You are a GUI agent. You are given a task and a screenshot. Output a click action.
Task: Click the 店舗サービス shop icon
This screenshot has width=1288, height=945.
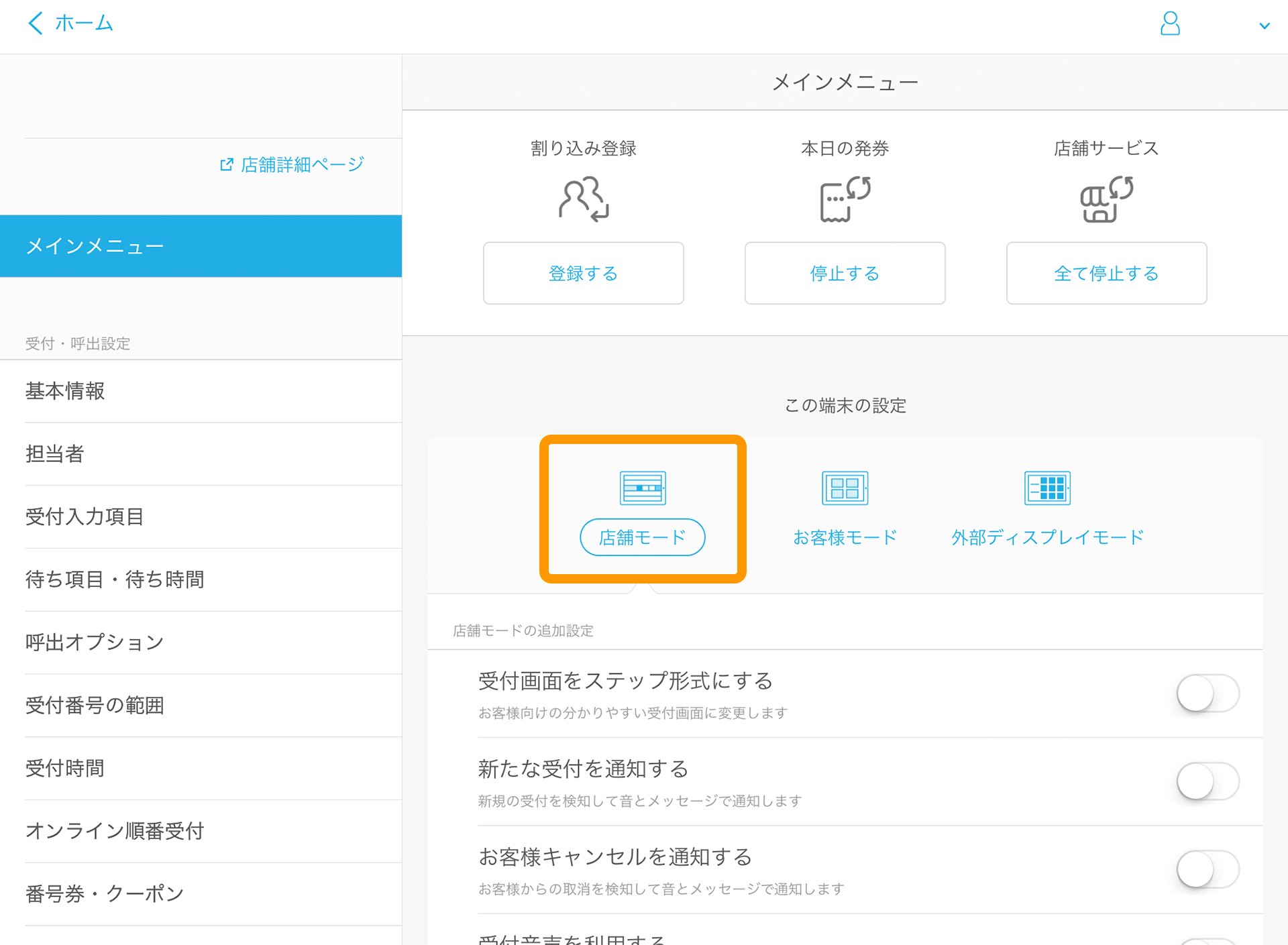click(1107, 199)
